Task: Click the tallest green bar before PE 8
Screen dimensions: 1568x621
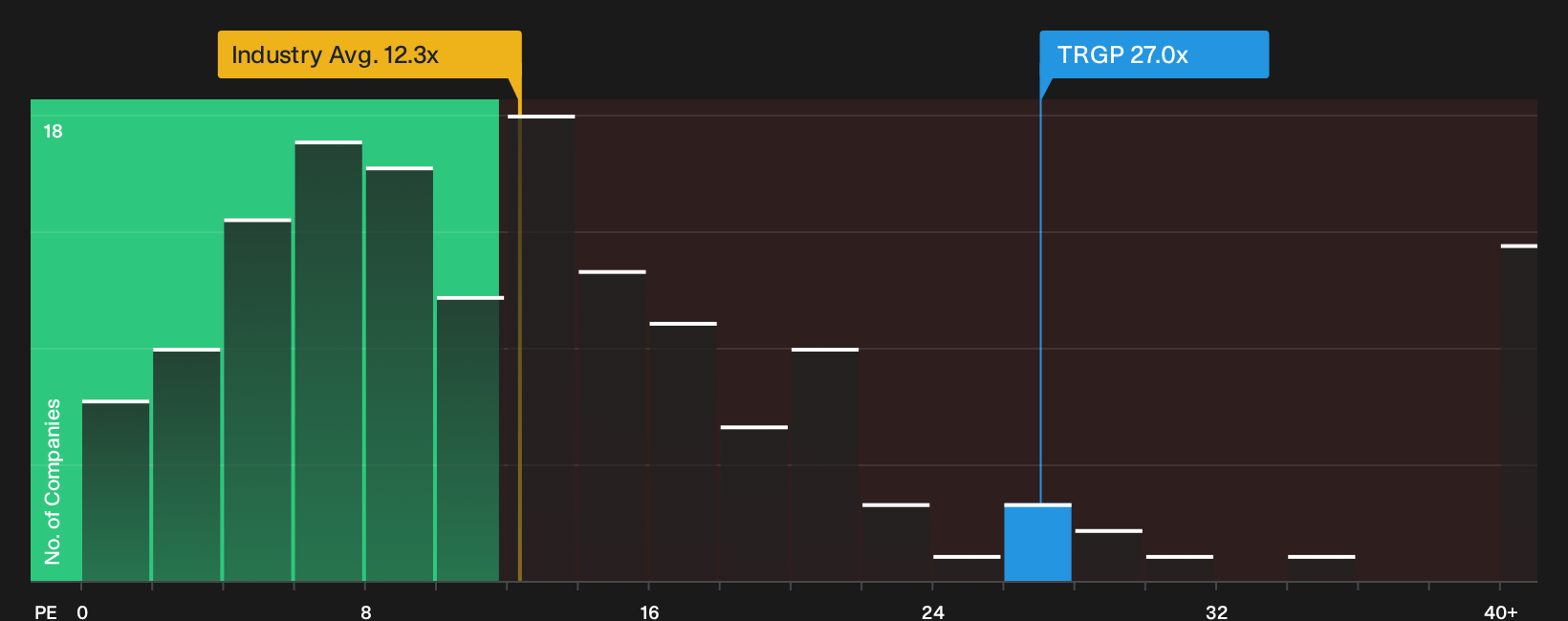Action: click(x=329, y=361)
